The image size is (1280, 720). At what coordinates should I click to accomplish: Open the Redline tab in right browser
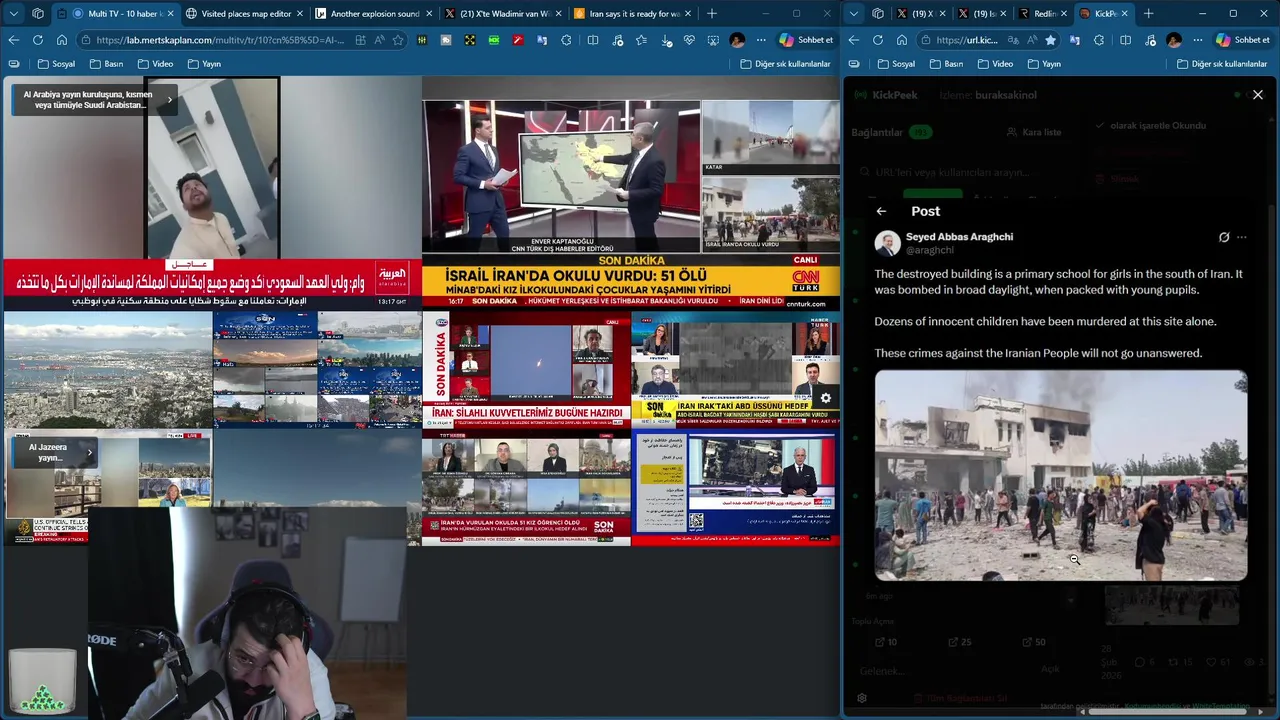tap(1044, 13)
